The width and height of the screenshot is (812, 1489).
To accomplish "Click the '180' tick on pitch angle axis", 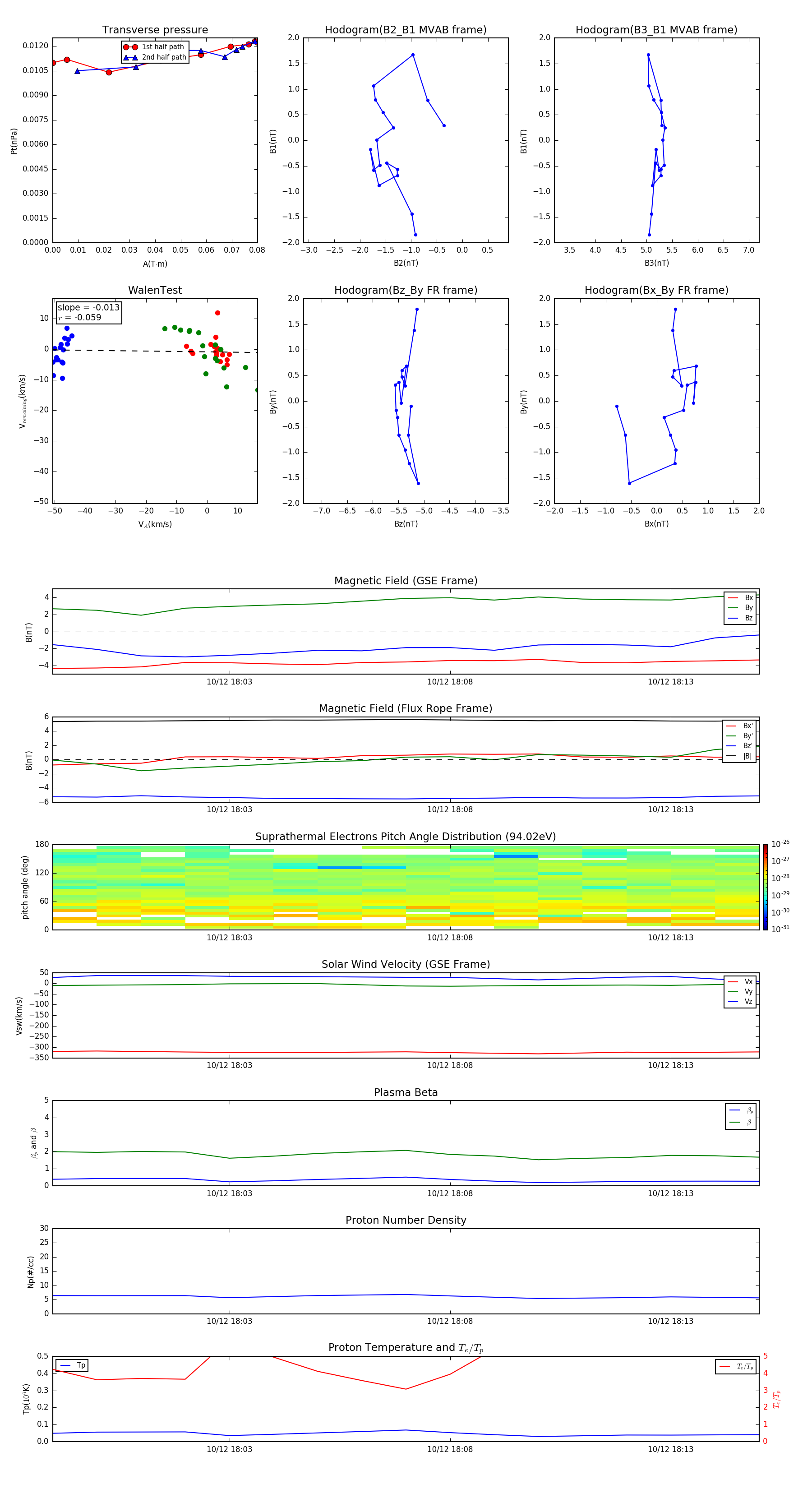I will [x=42, y=845].
